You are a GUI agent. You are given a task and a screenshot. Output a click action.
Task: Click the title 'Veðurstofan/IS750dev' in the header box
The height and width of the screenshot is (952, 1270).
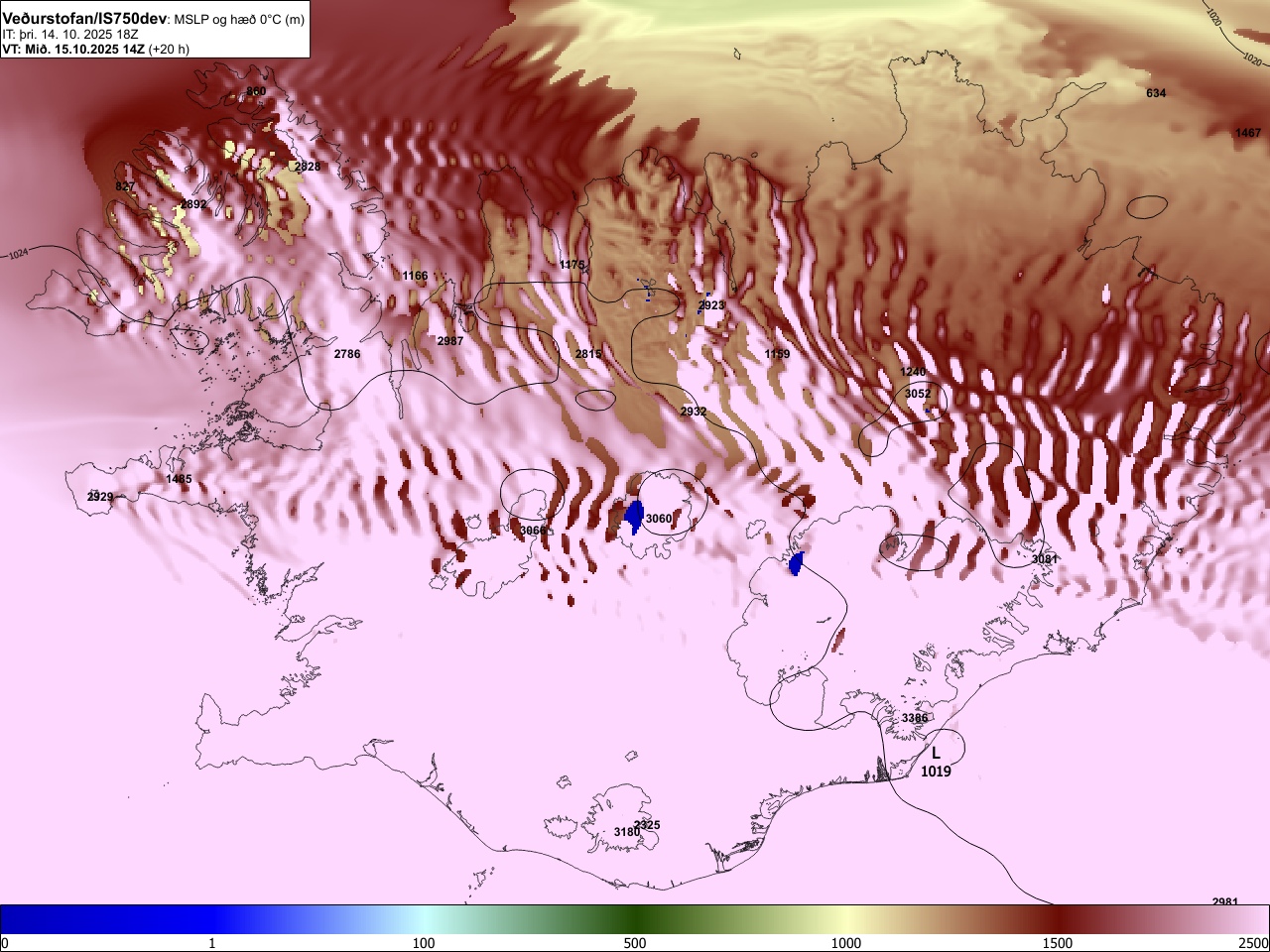(86, 19)
